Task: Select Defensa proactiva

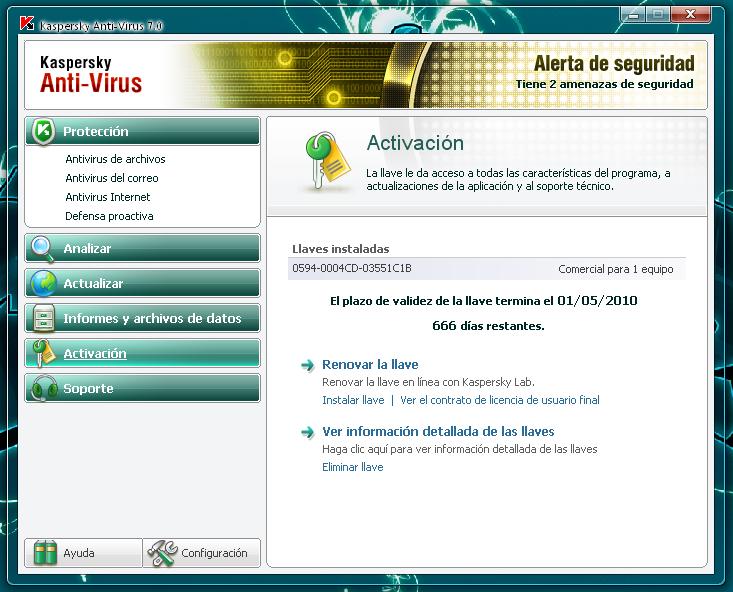Action: tap(109, 216)
